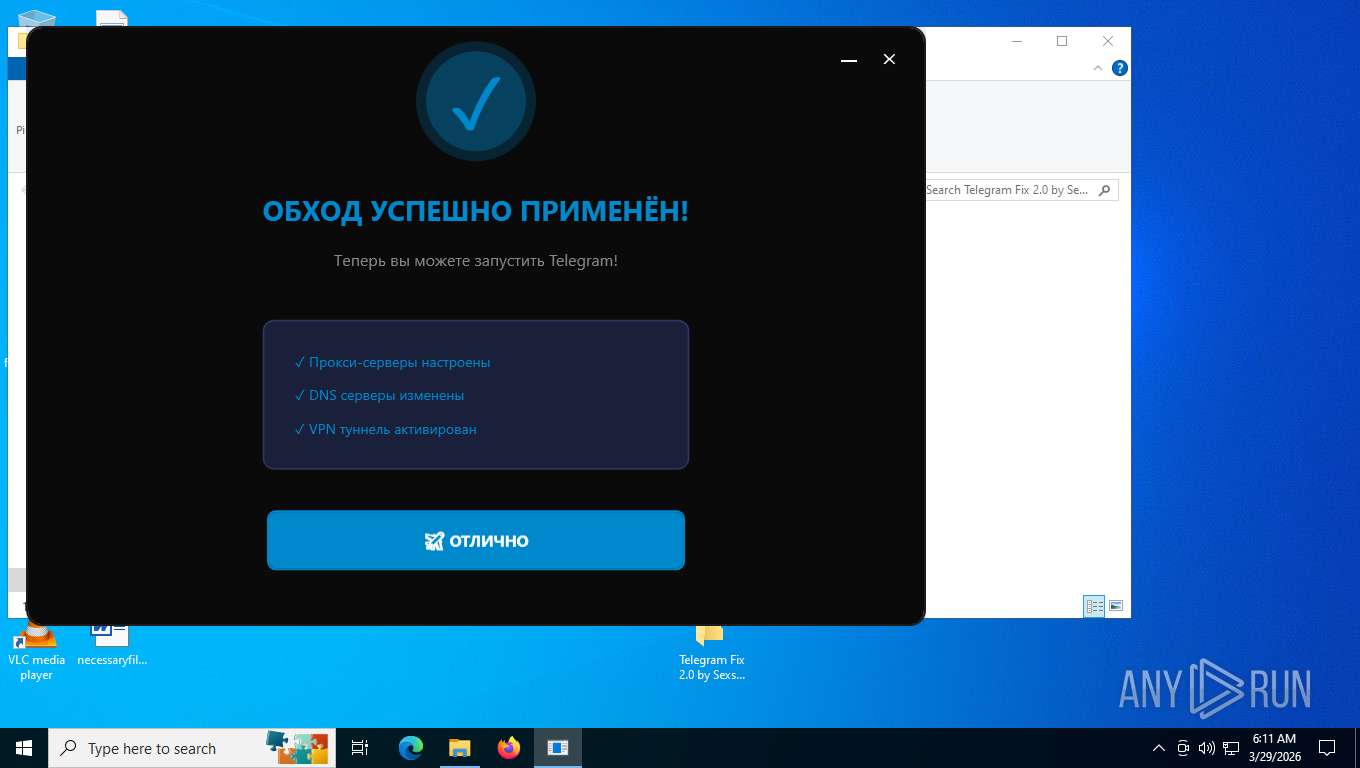Click 'ОБХОД УСПЕШНО ПРИМЕНЁН!' heading
The image size is (1360, 768).
[476, 211]
